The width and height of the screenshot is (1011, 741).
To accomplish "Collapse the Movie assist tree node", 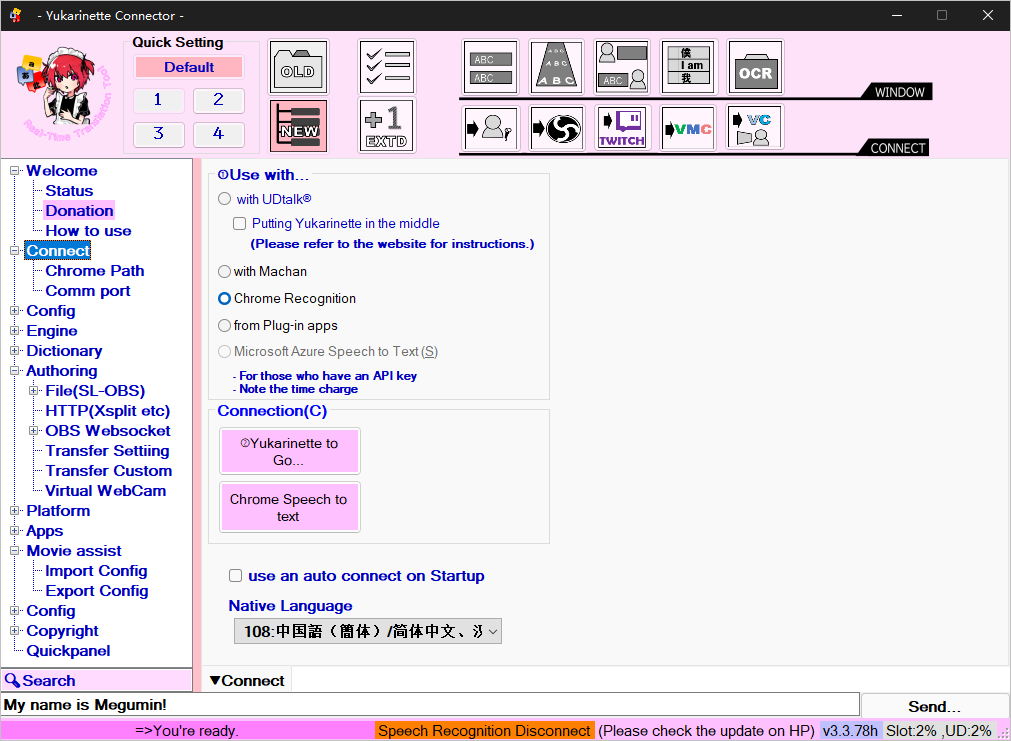I will tap(15, 551).
